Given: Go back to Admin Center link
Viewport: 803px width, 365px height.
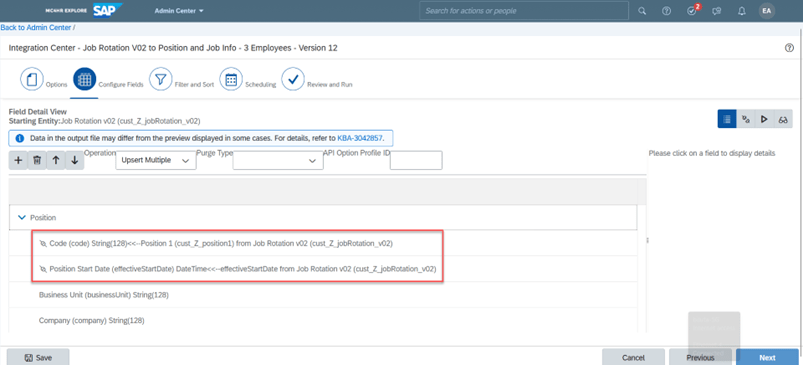Looking at the screenshot, I should click(35, 28).
